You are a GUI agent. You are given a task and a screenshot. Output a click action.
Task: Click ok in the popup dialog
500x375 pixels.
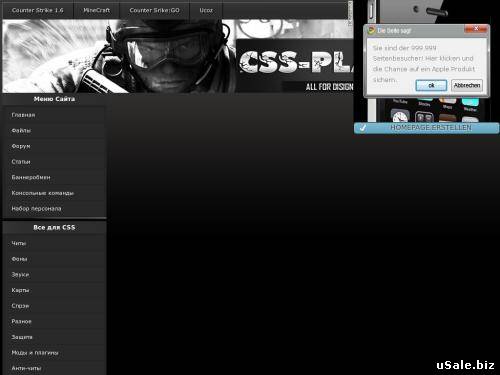(431, 85)
